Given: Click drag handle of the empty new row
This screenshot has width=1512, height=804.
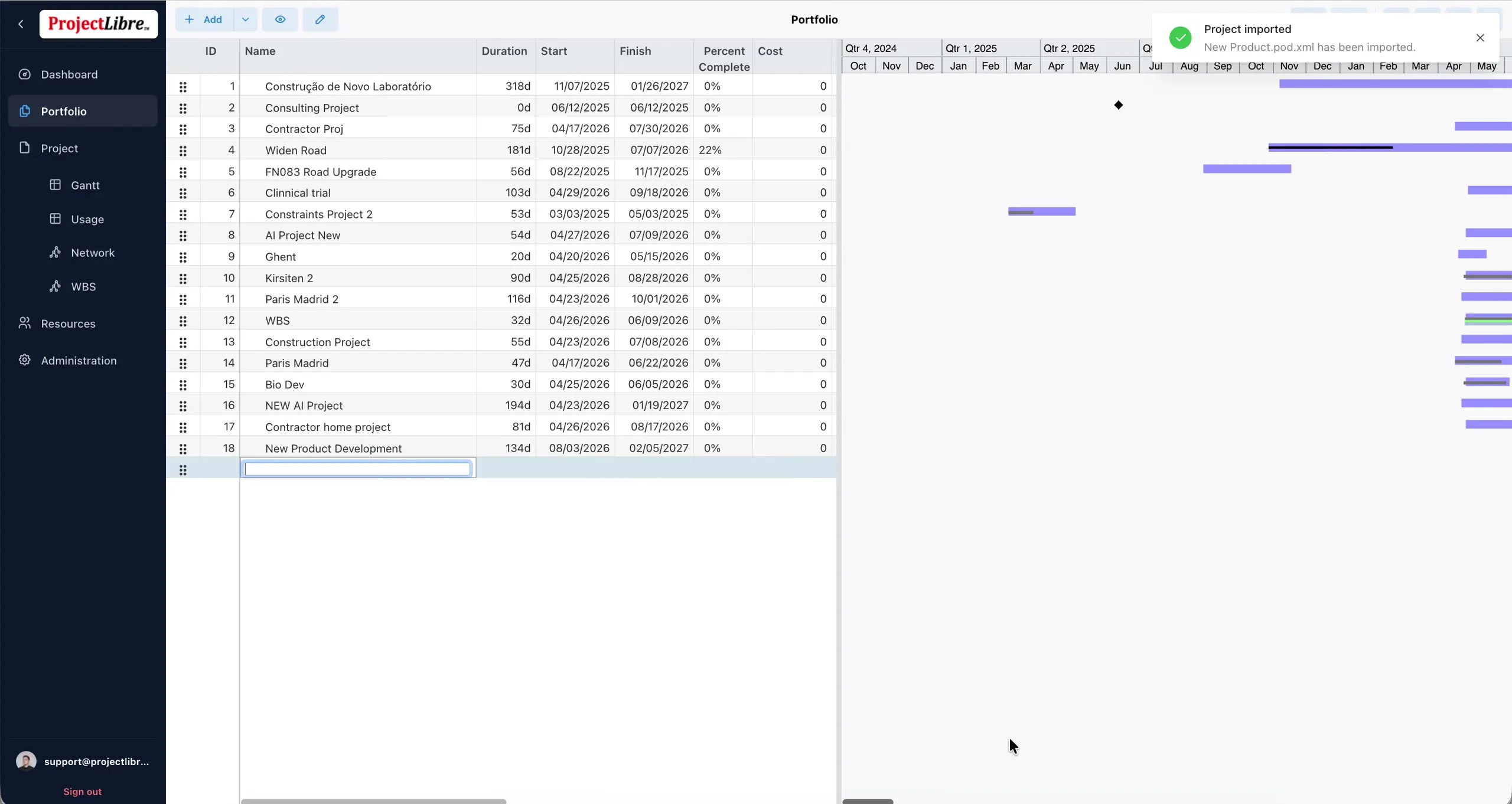Looking at the screenshot, I should pyautogui.click(x=183, y=470).
